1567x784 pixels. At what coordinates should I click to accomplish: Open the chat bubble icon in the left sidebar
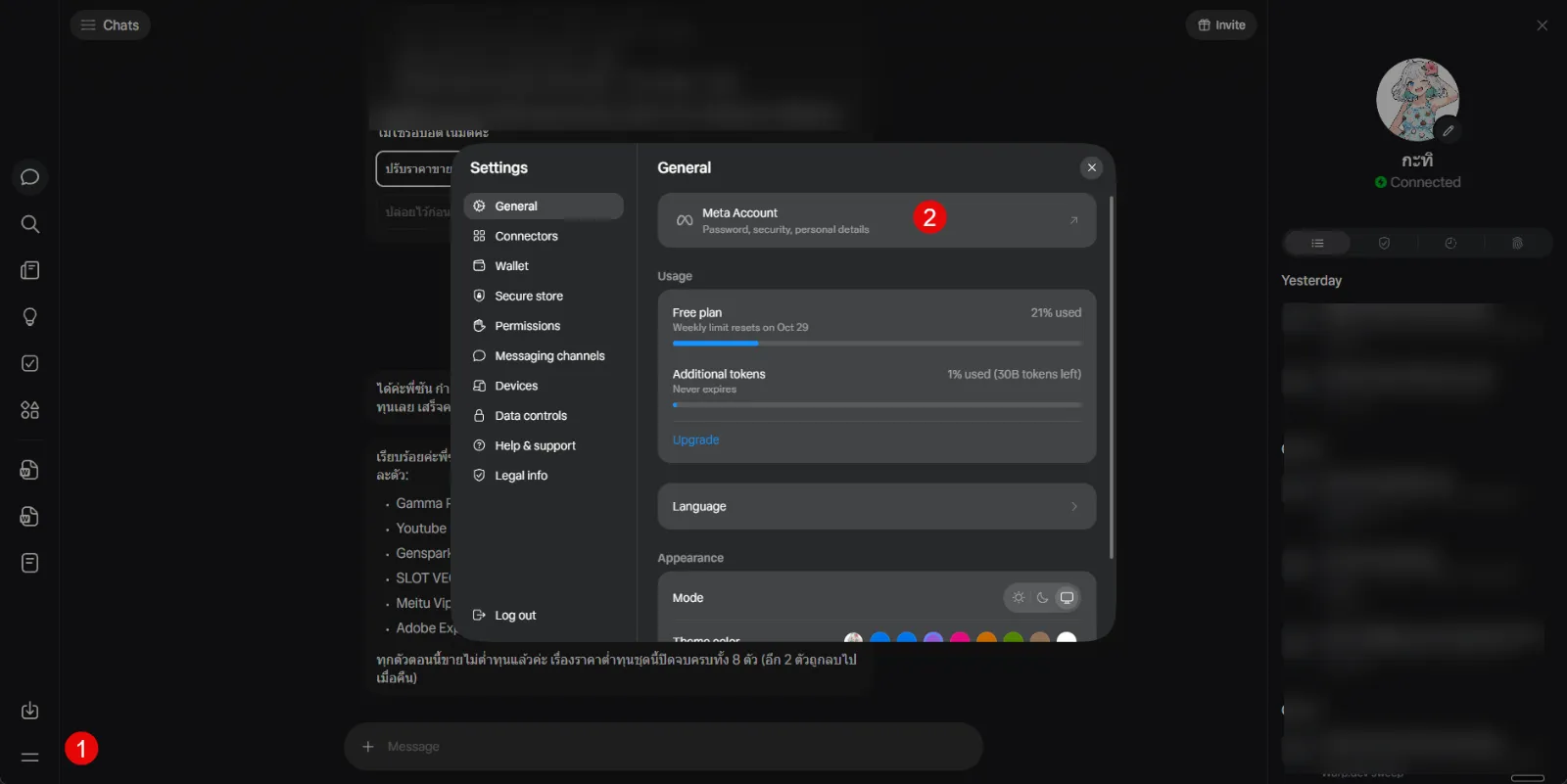pyautogui.click(x=29, y=177)
